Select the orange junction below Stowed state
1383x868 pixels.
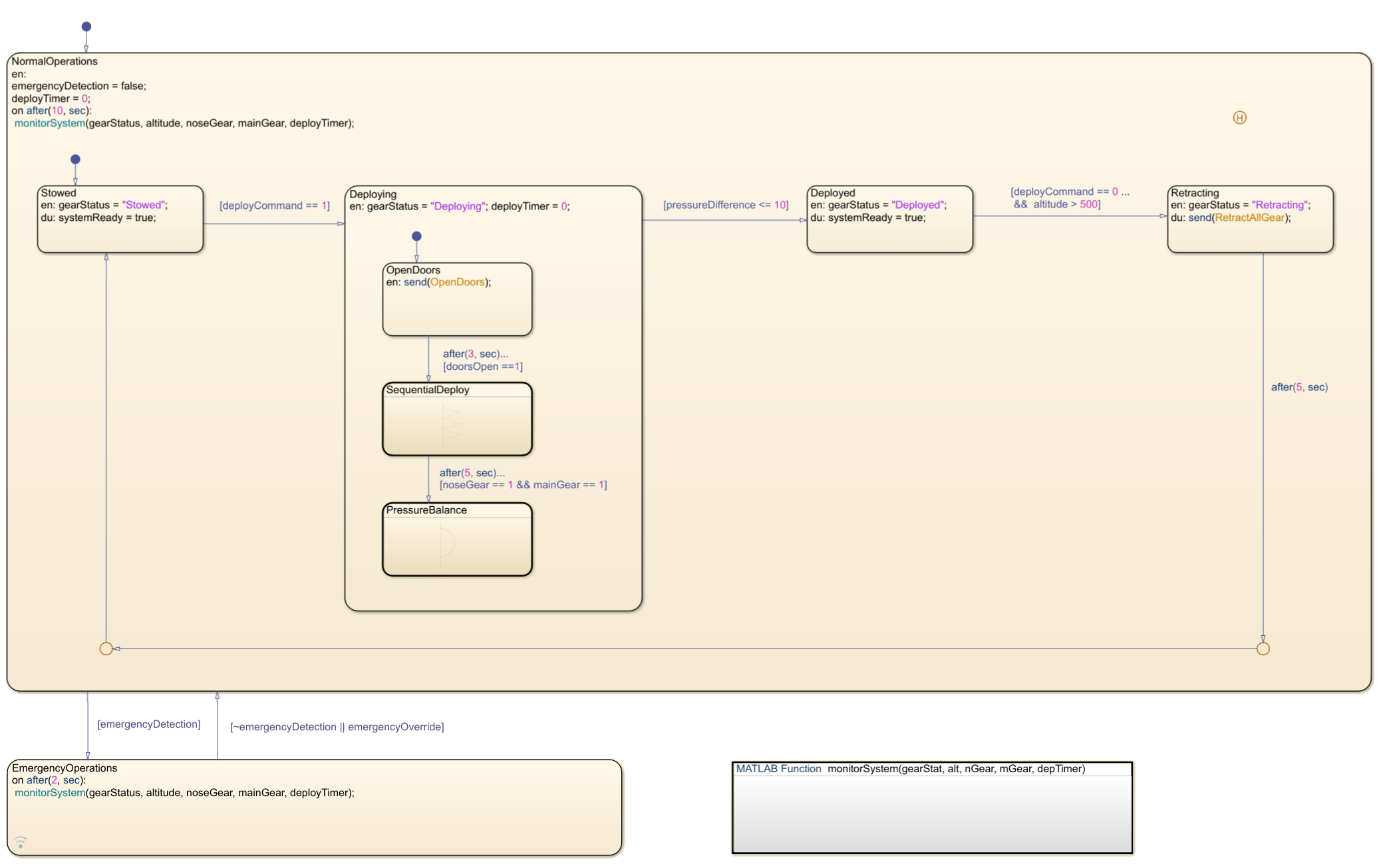[x=106, y=648]
